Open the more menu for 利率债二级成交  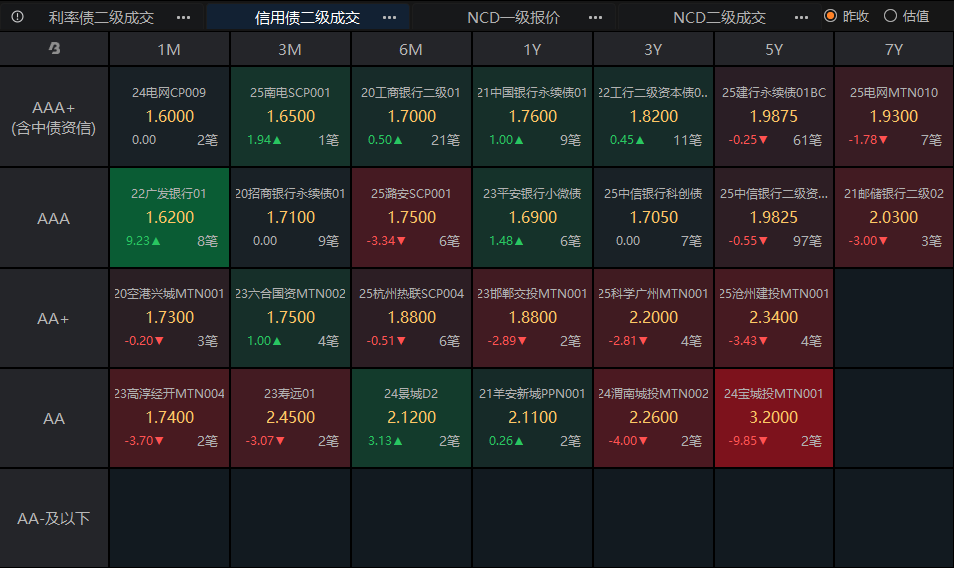click(x=183, y=18)
